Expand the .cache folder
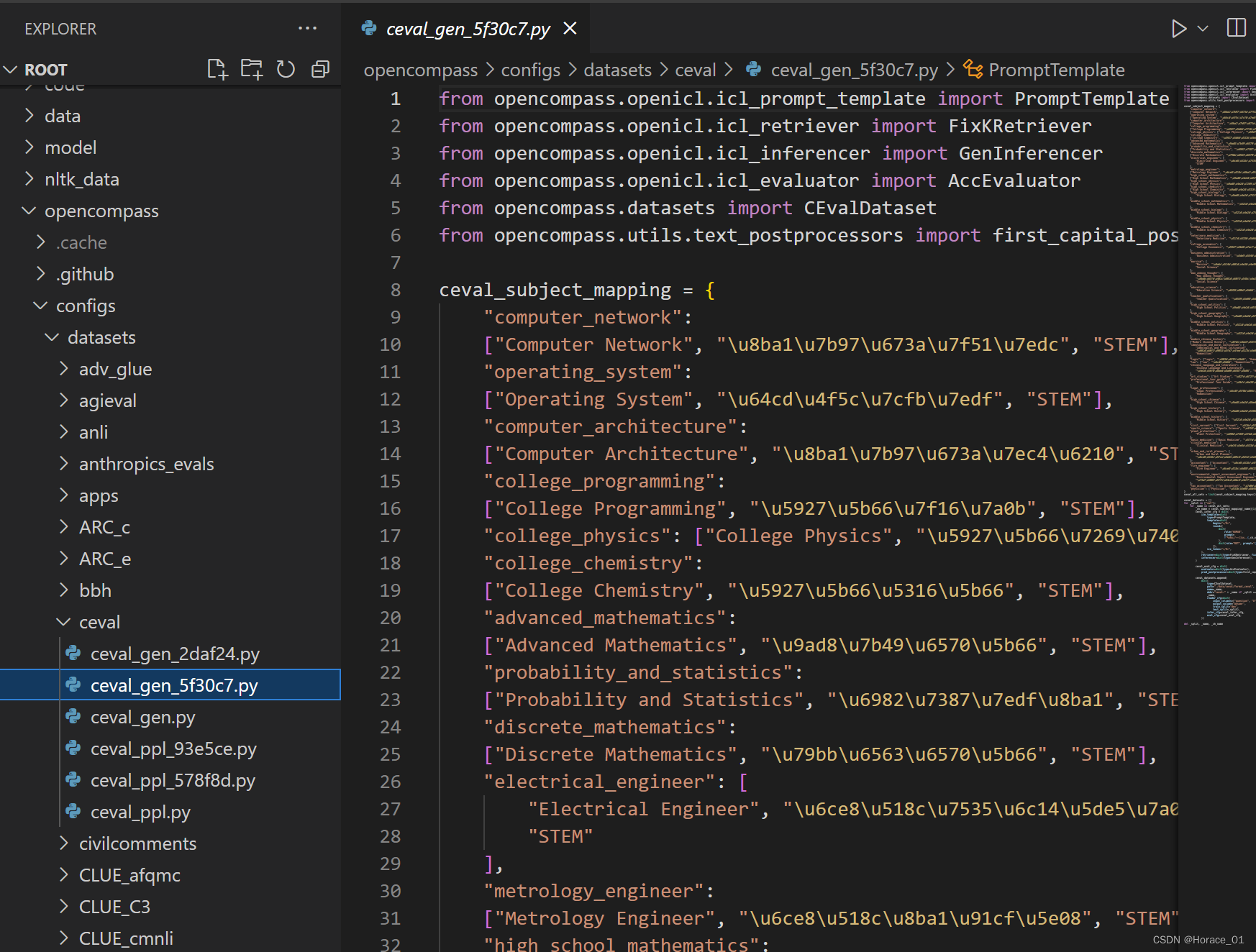The image size is (1256, 952). point(81,242)
